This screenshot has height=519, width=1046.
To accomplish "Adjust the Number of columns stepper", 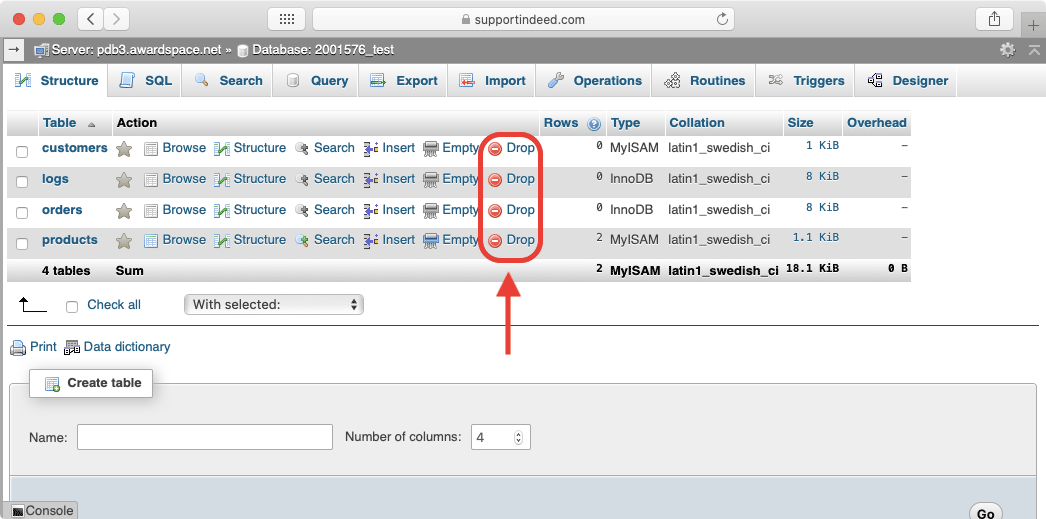I will 518,438.
